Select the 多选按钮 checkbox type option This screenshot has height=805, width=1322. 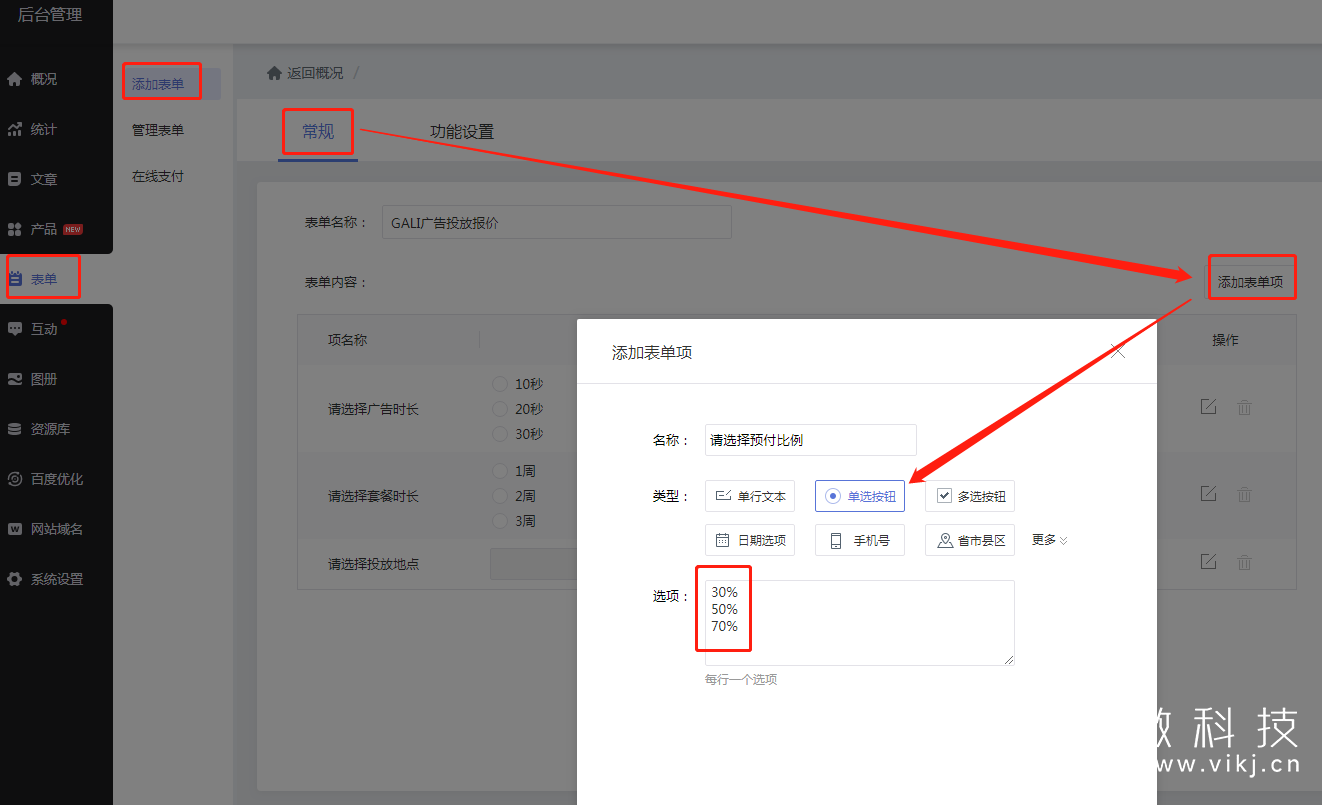(970, 496)
